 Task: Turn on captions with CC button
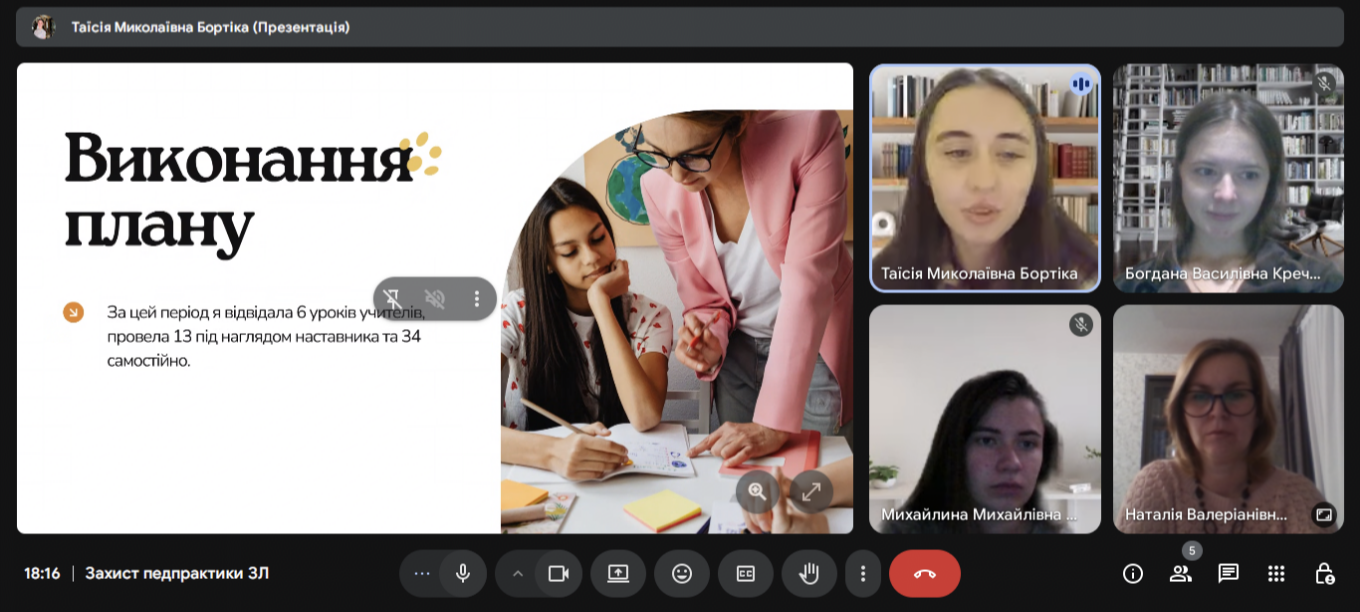(745, 573)
